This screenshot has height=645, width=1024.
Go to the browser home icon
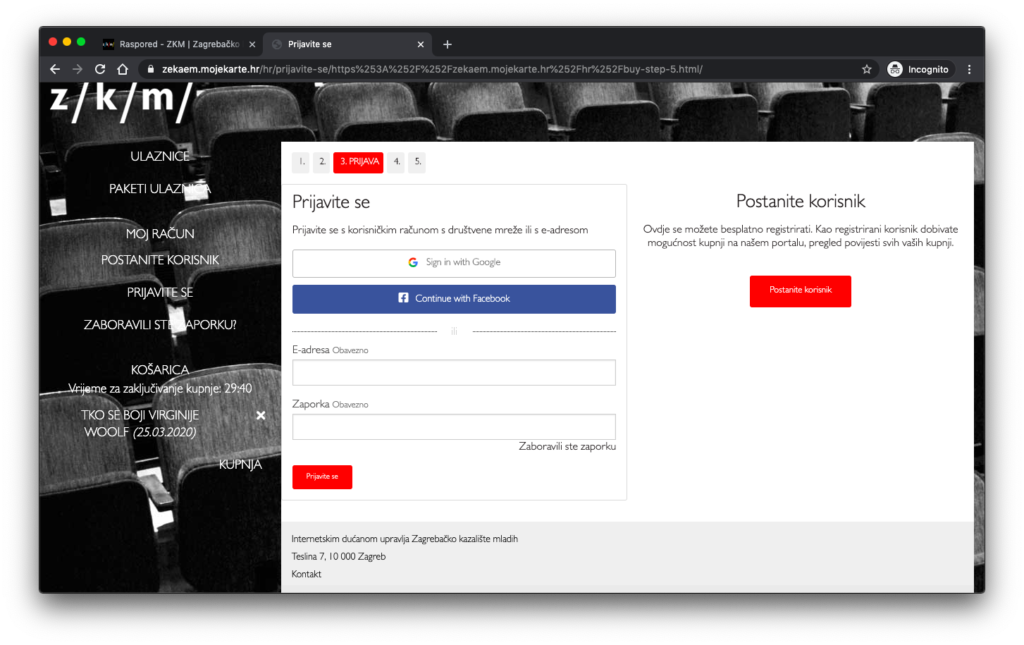pos(122,69)
